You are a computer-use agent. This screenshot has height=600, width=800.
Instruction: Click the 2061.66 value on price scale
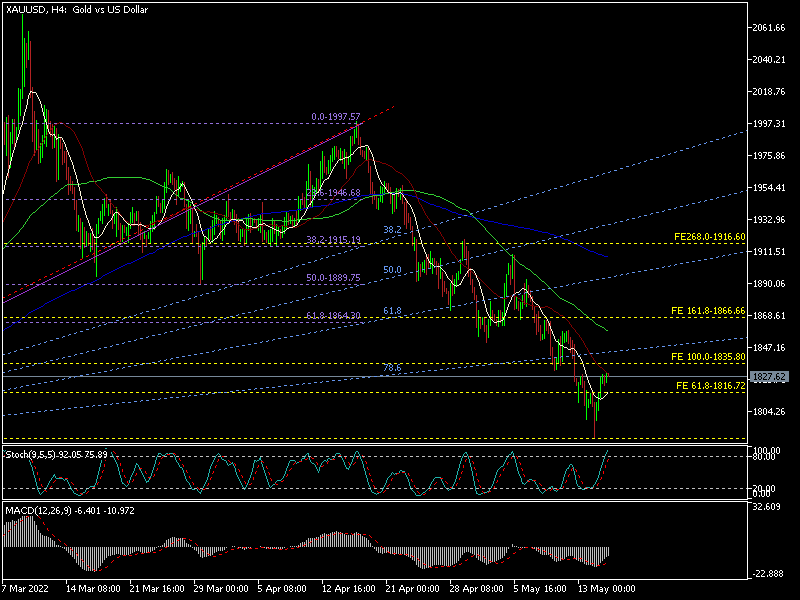click(x=770, y=28)
